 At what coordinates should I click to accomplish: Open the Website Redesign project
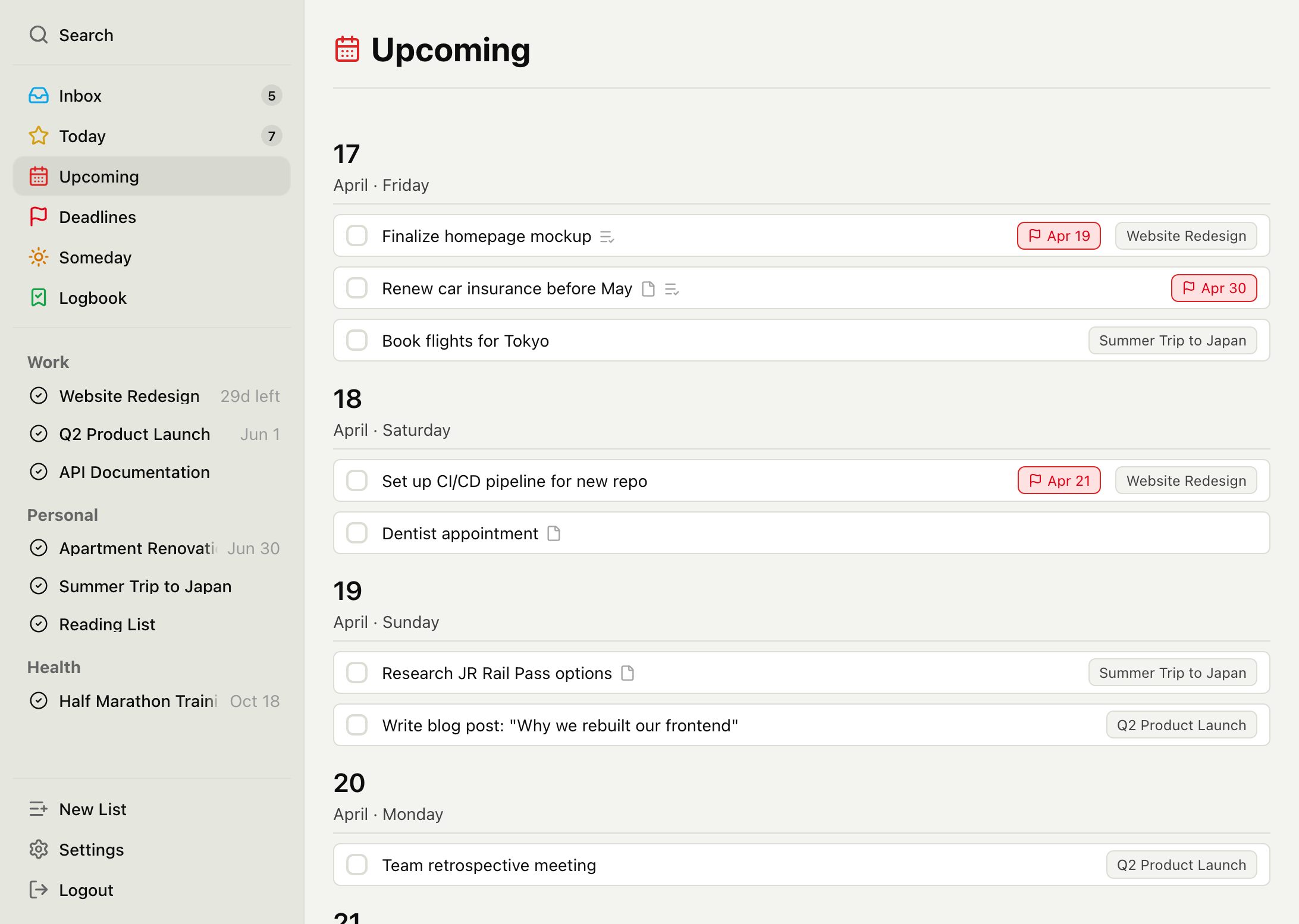(152, 396)
